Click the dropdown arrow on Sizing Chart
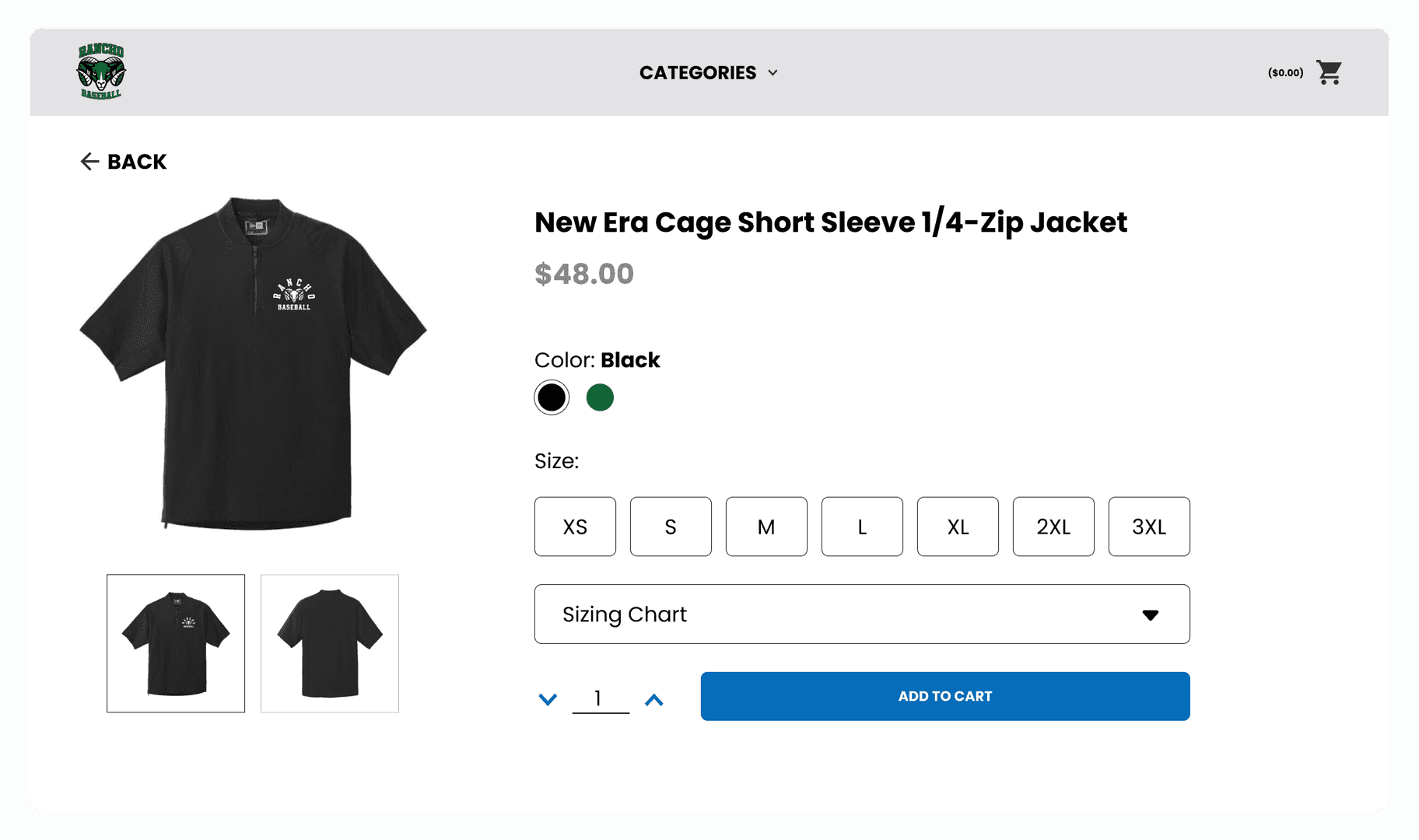Viewport: 1419px width, 840px height. click(x=1151, y=614)
